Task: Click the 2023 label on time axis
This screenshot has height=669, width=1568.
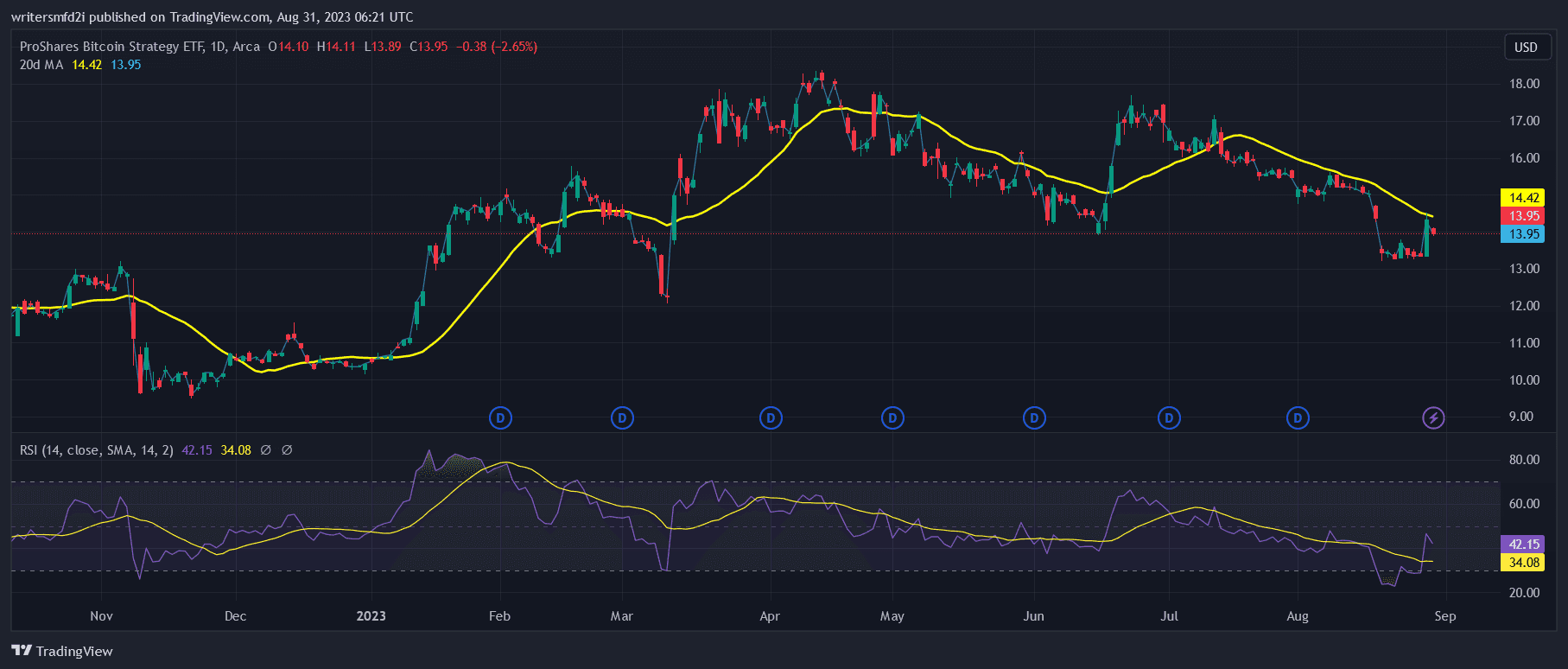Action: tap(371, 616)
